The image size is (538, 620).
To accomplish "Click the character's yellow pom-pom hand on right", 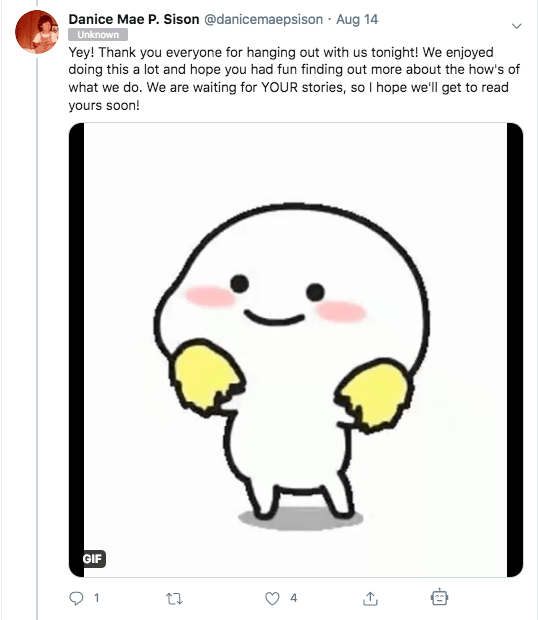I will pyautogui.click(x=375, y=393).
